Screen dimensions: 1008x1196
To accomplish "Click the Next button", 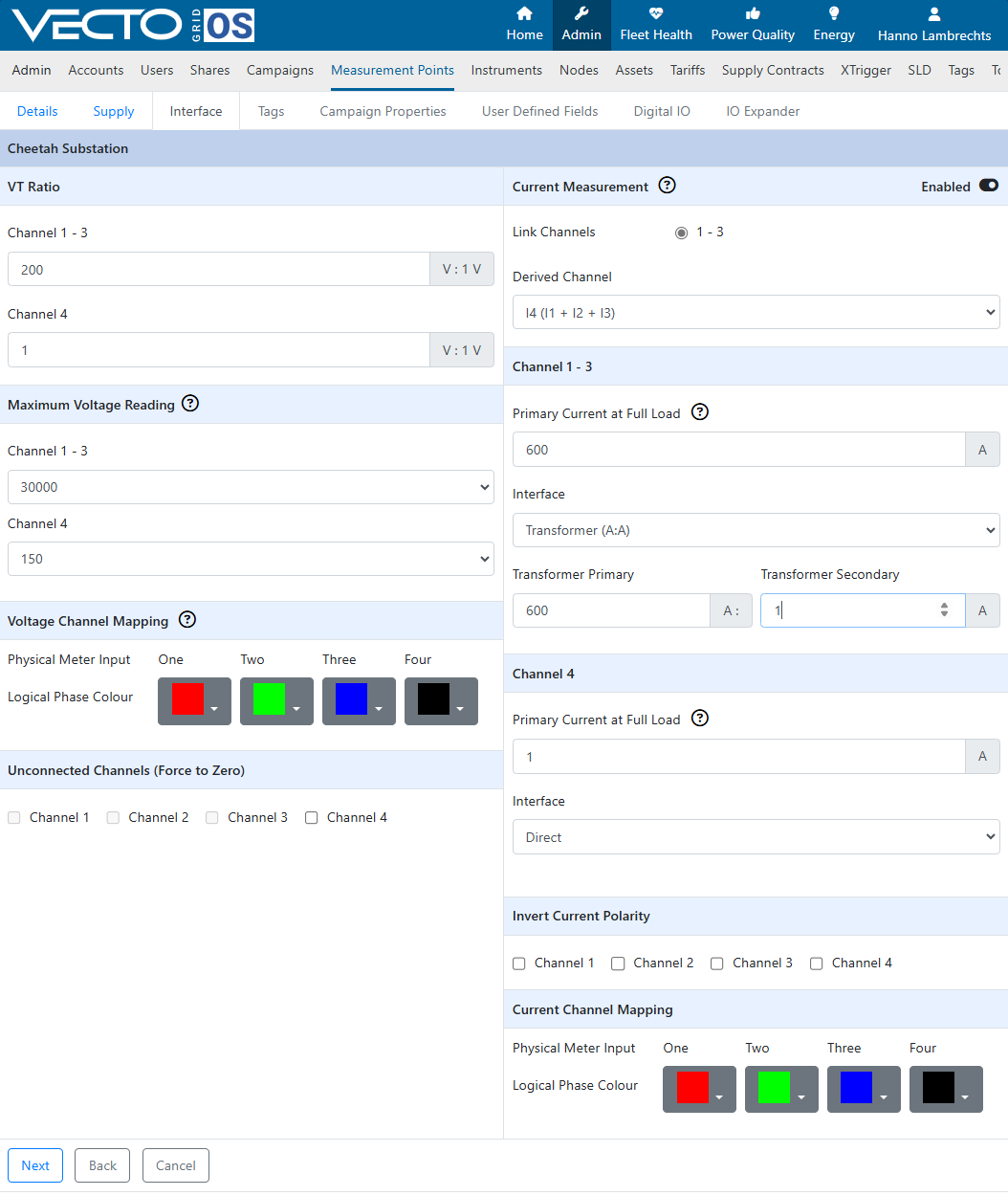I will click(35, 1165).
